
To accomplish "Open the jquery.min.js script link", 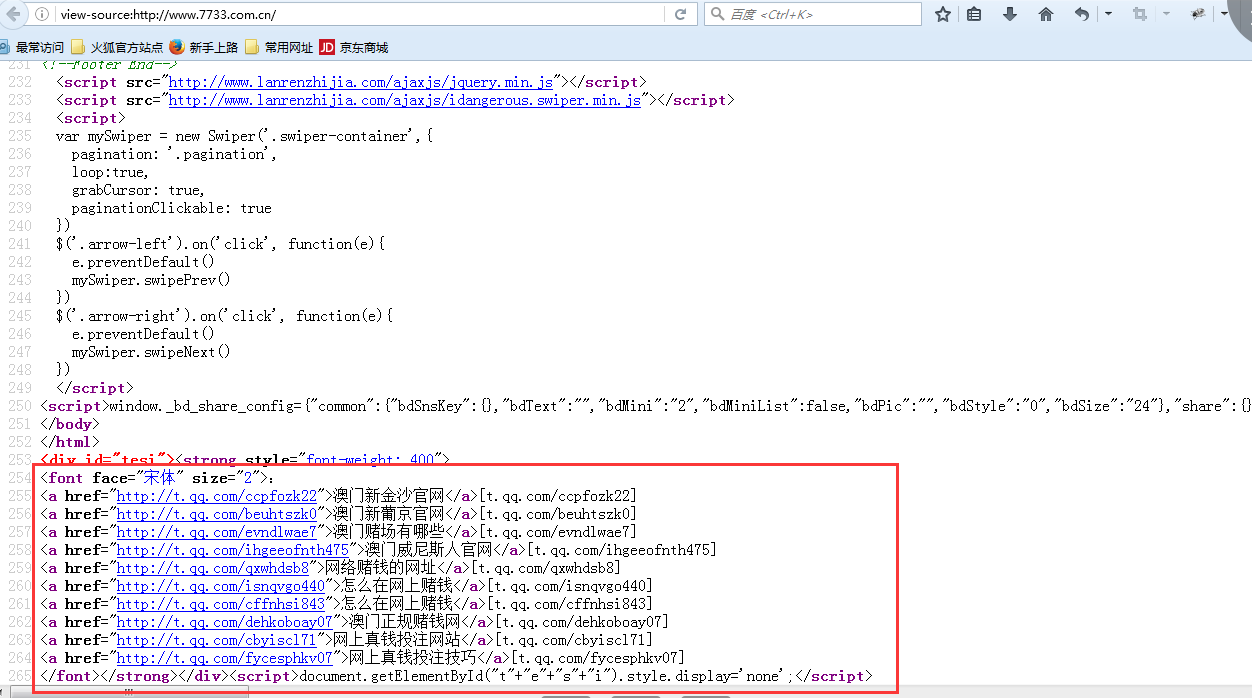I will (x=361, y=82).
